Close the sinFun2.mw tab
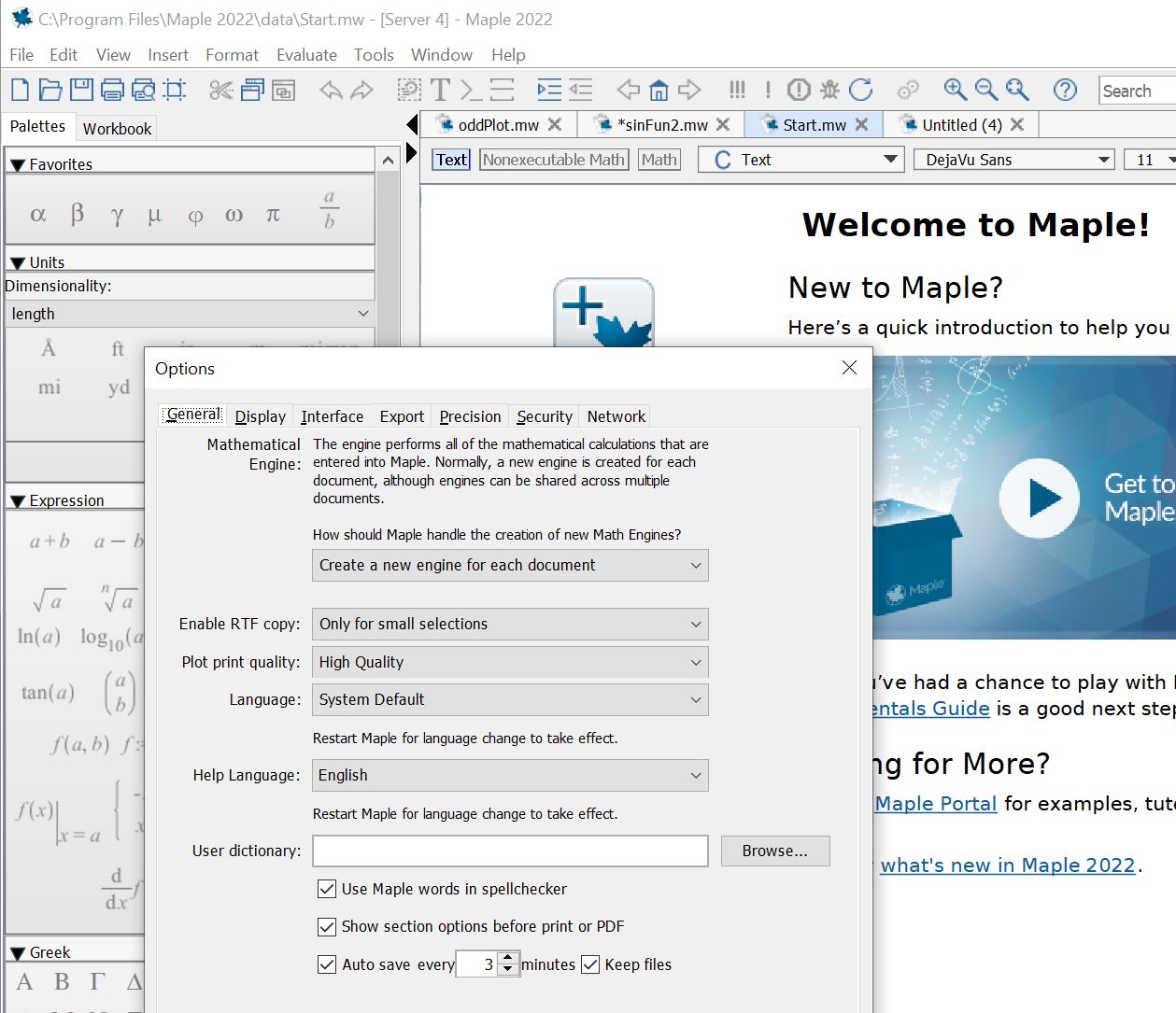This screenshot has height=1013, width=1176. pyautogui.click(x=723, y=124)
